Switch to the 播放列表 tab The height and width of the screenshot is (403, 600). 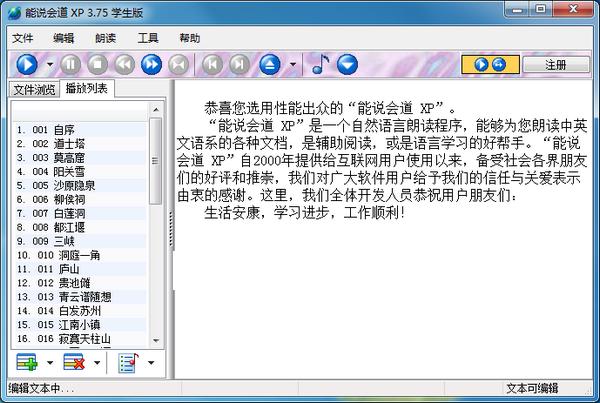point(86,88)
